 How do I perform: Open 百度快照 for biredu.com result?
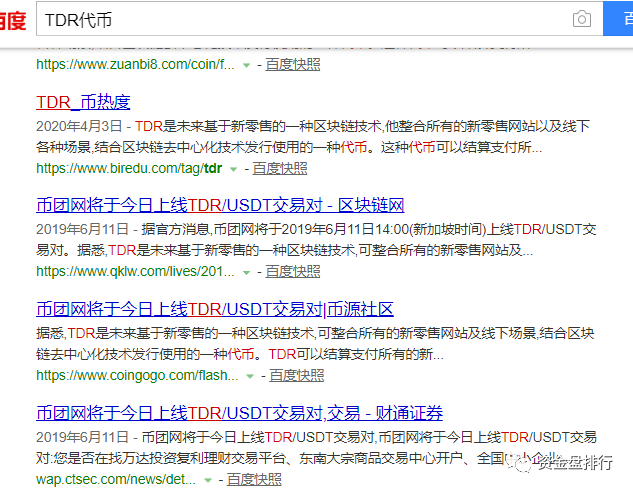tap(280, 168)
